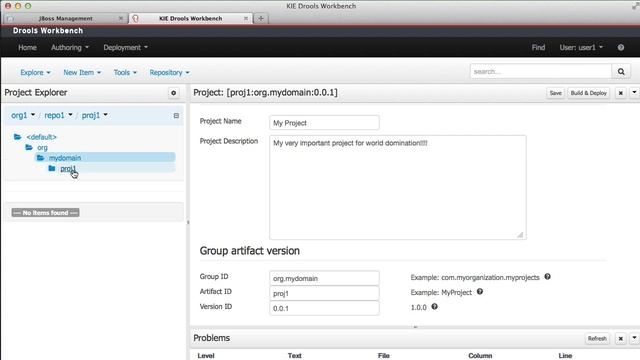Click the Save button

tap(556, 93)
